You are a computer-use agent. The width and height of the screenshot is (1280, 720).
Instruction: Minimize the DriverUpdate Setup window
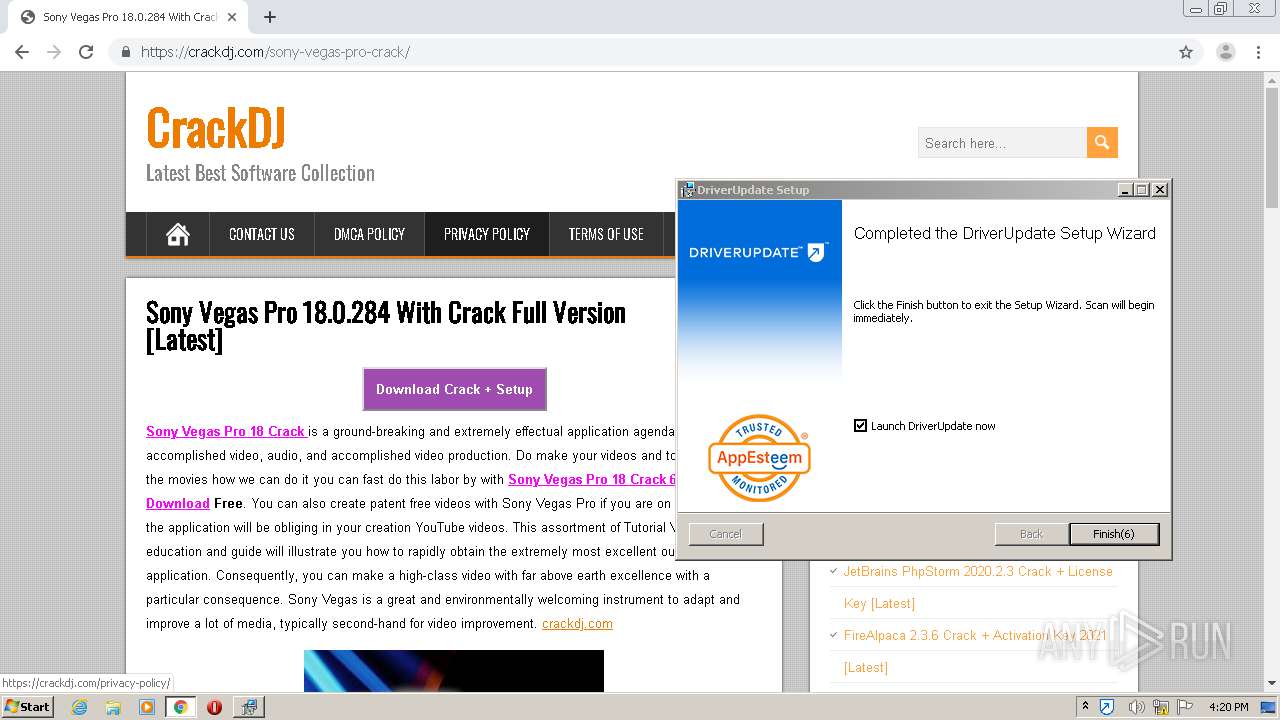tap(1125, 190)
